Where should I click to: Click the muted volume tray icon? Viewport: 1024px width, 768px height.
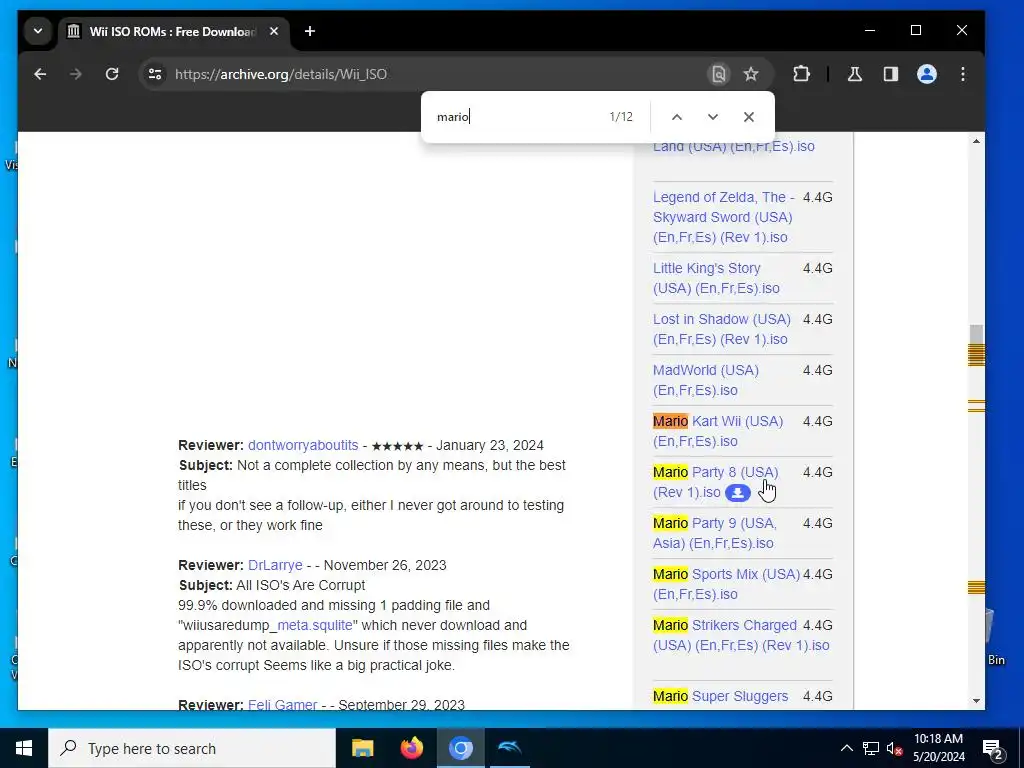coord(894,748)
